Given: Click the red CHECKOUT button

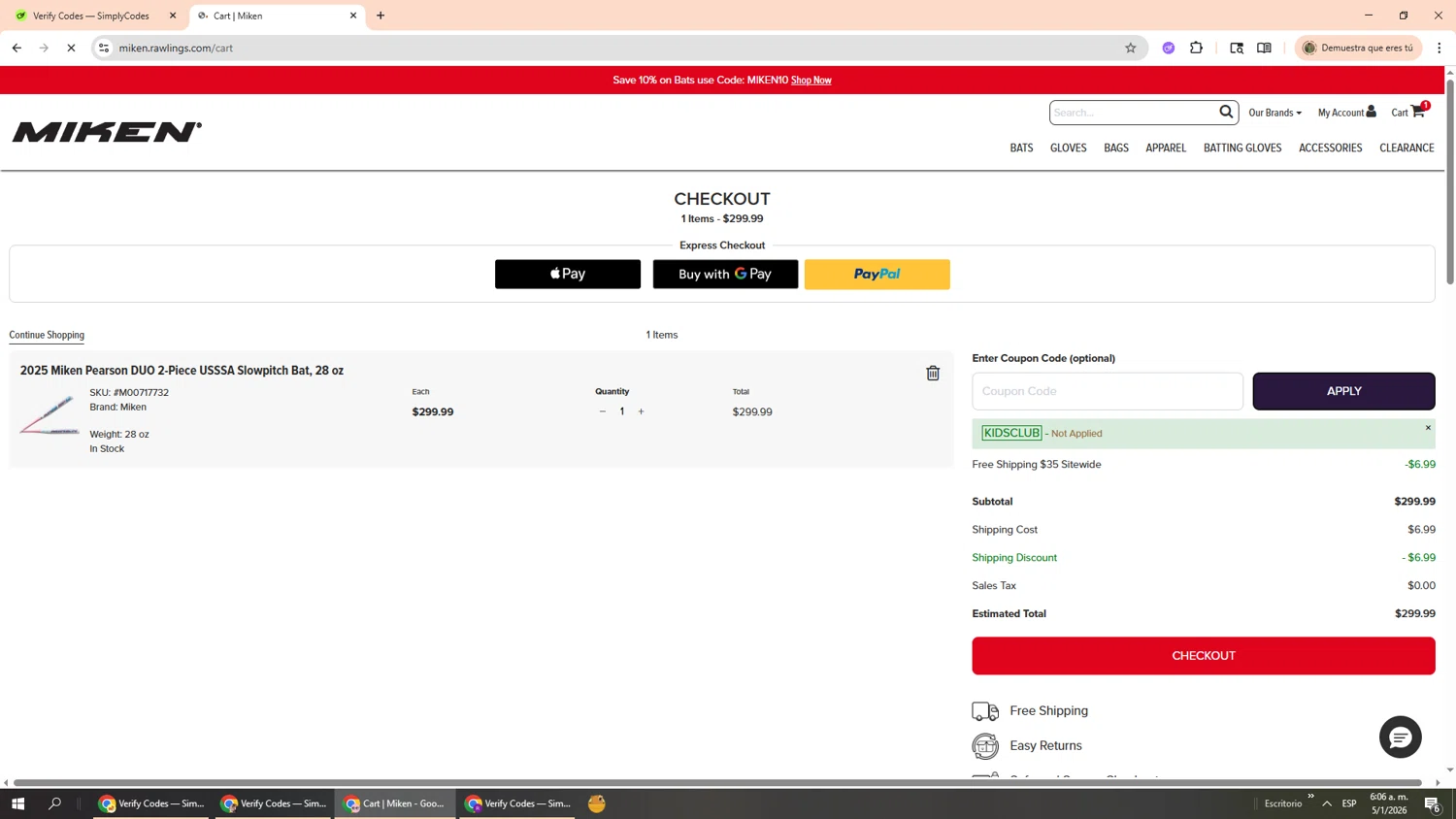Looking at the screenshot, I should (1204, 656).
